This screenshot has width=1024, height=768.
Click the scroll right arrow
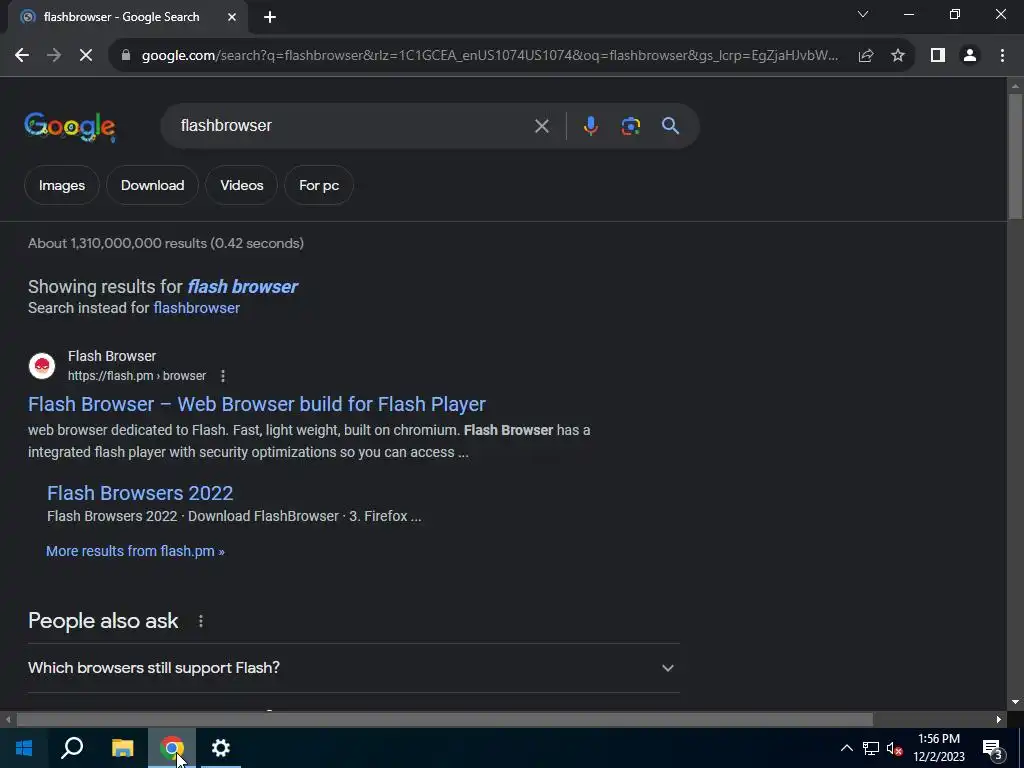[999, 720]
